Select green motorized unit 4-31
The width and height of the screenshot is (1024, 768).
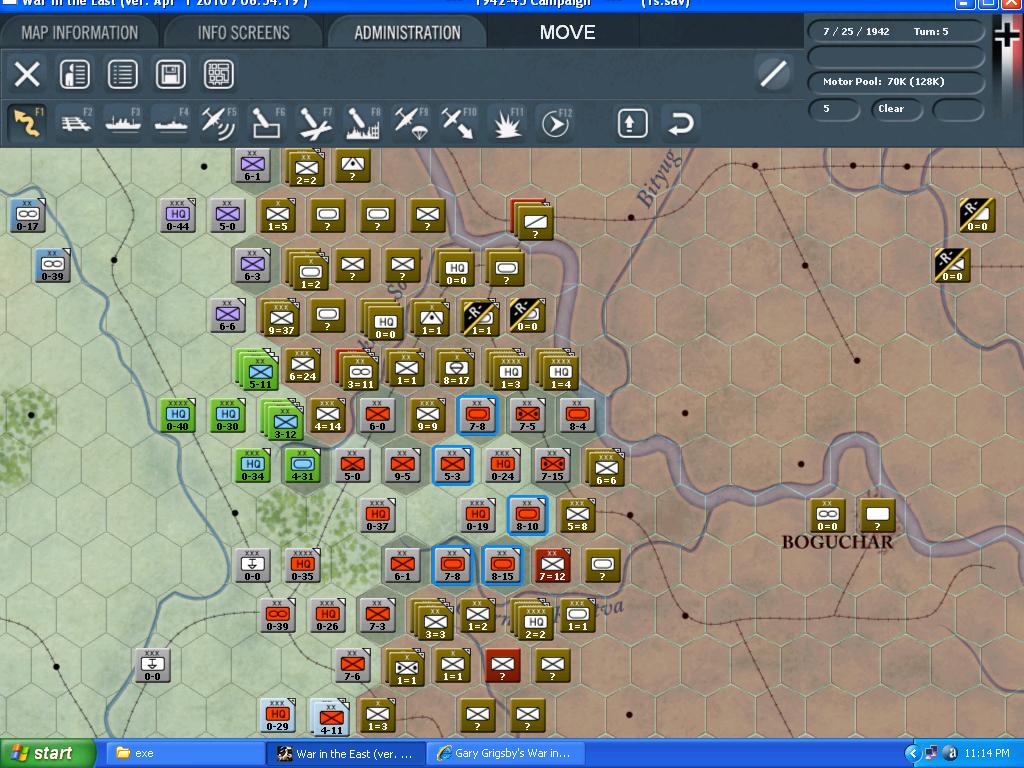click(x=302, y=465)
